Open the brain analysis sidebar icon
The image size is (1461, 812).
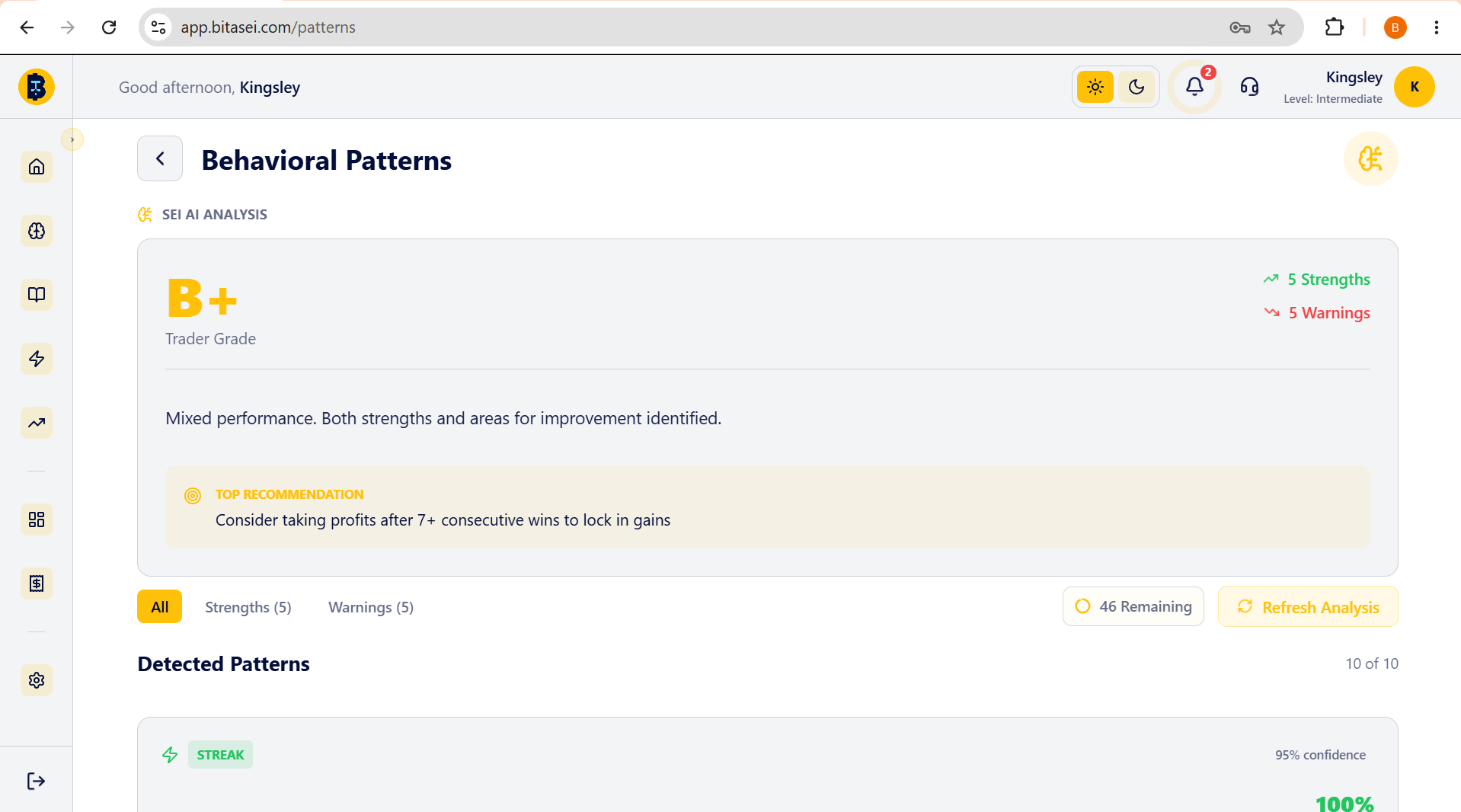pyautogui.click(x=37, y=231)
